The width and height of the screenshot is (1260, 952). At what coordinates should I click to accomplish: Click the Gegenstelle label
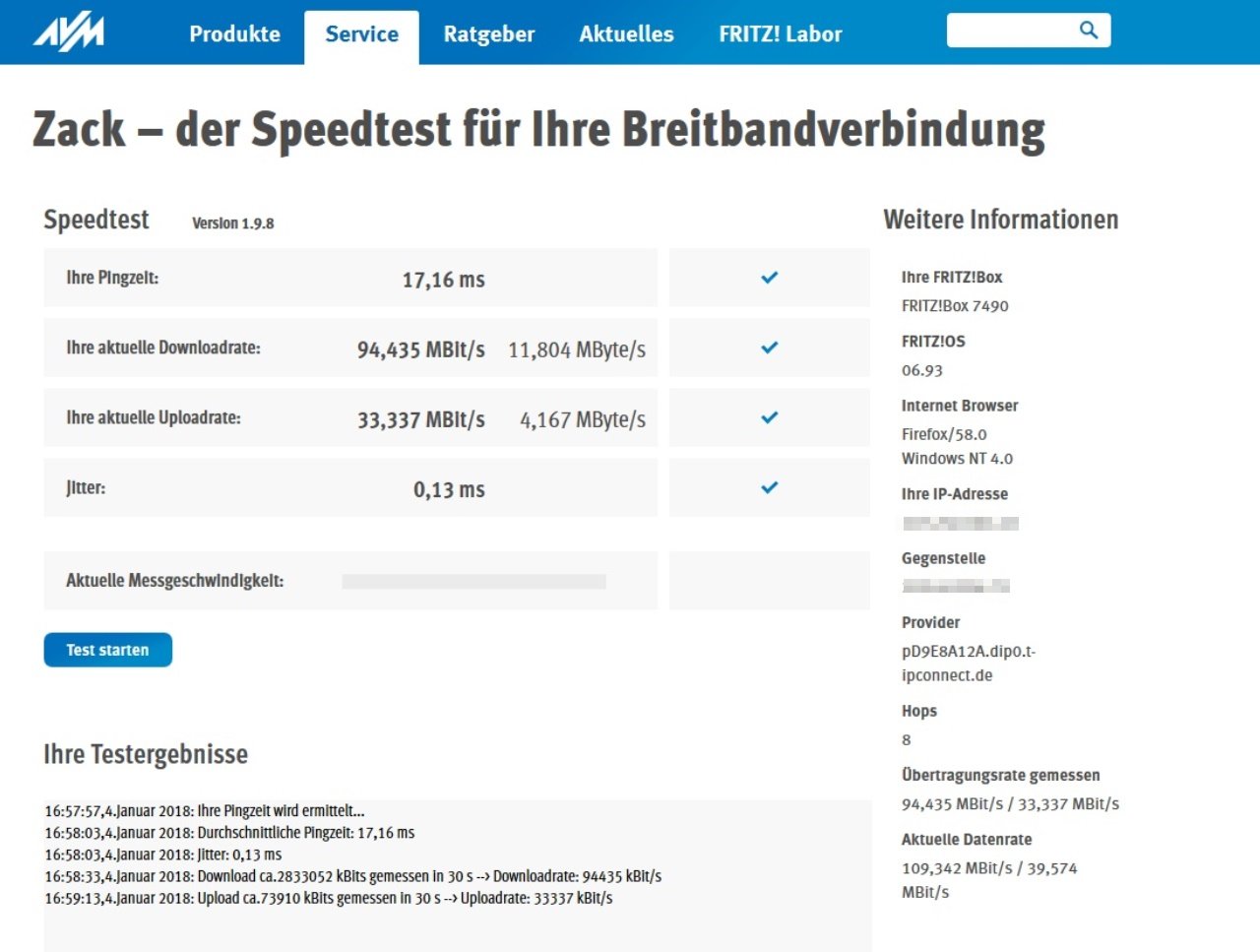tap(943, 558)
